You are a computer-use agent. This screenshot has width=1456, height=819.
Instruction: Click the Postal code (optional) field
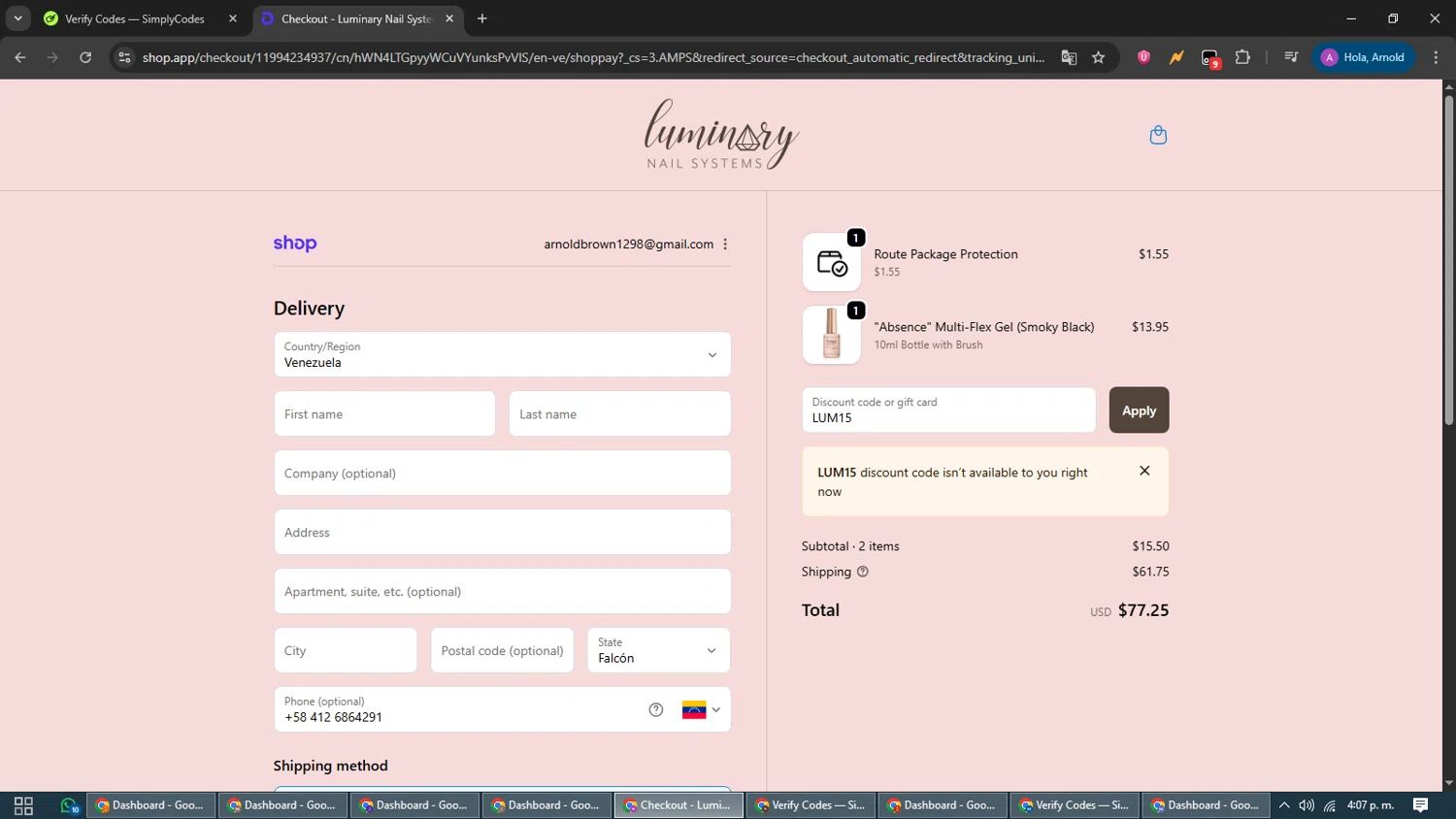click(x=502, y=650)
